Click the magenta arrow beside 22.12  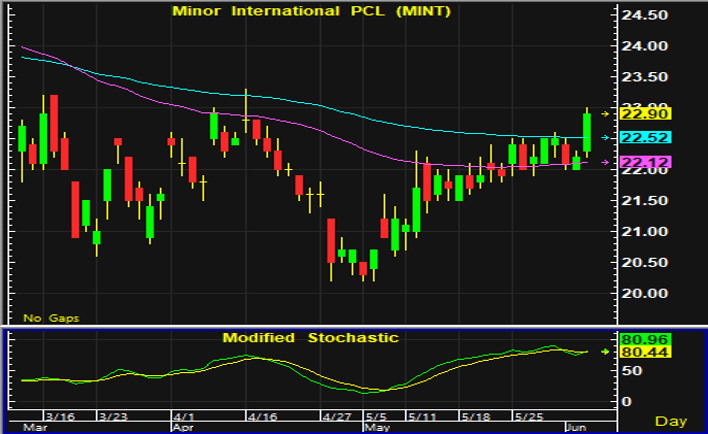click(605, 162)
